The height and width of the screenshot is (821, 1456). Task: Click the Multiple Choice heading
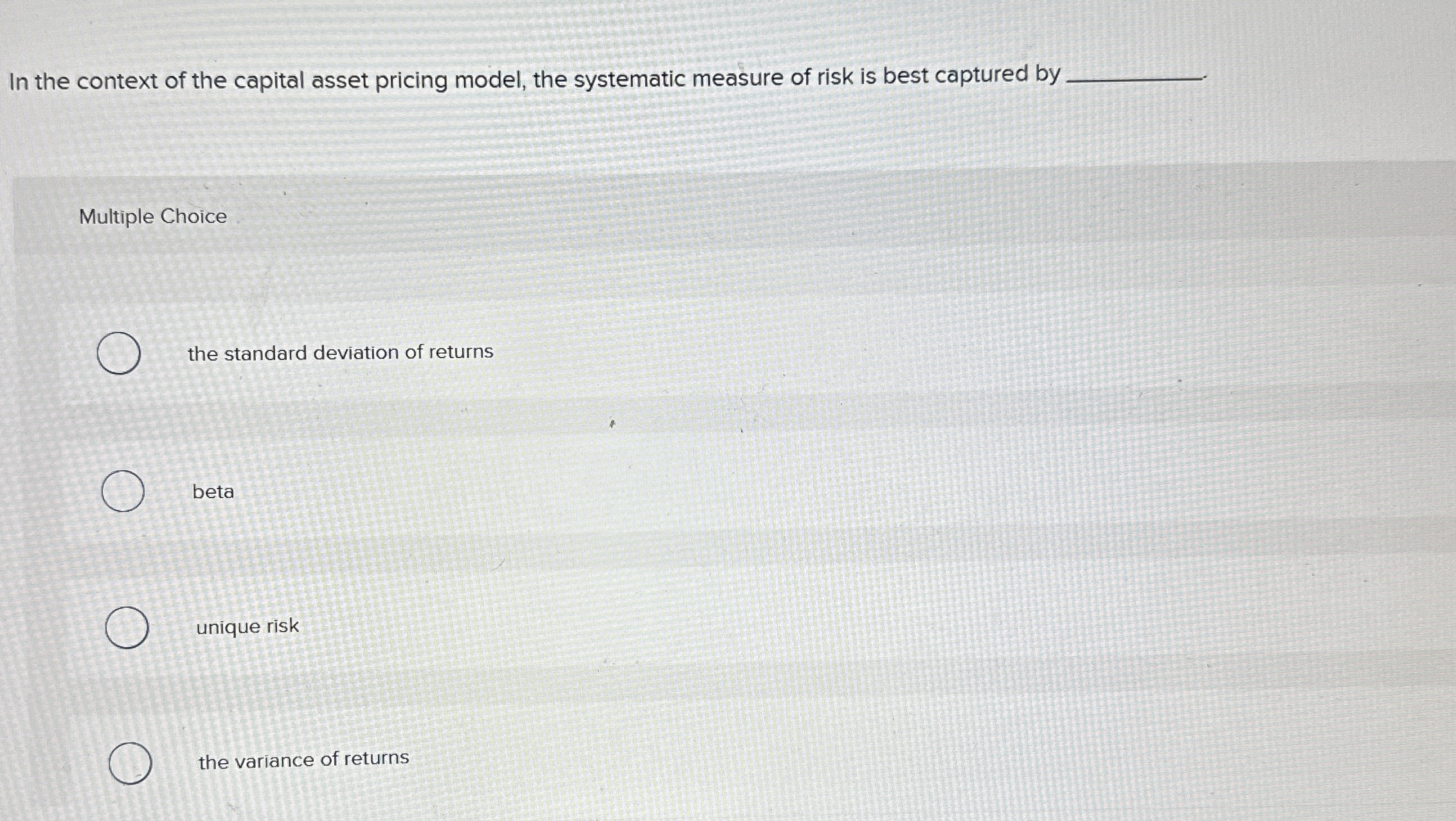(x=152, y=217)
